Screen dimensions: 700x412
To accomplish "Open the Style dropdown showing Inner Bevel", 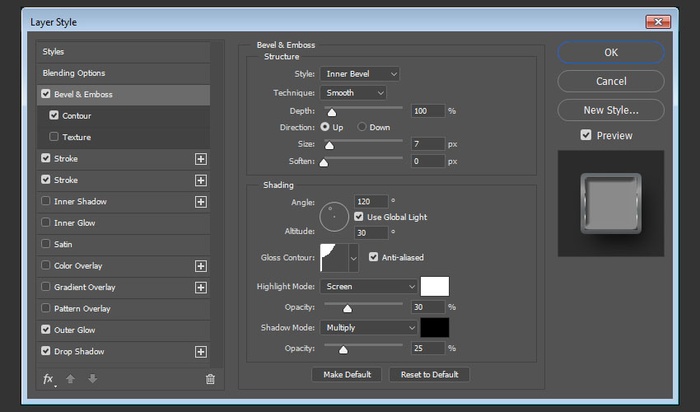I will click(360, 74).
